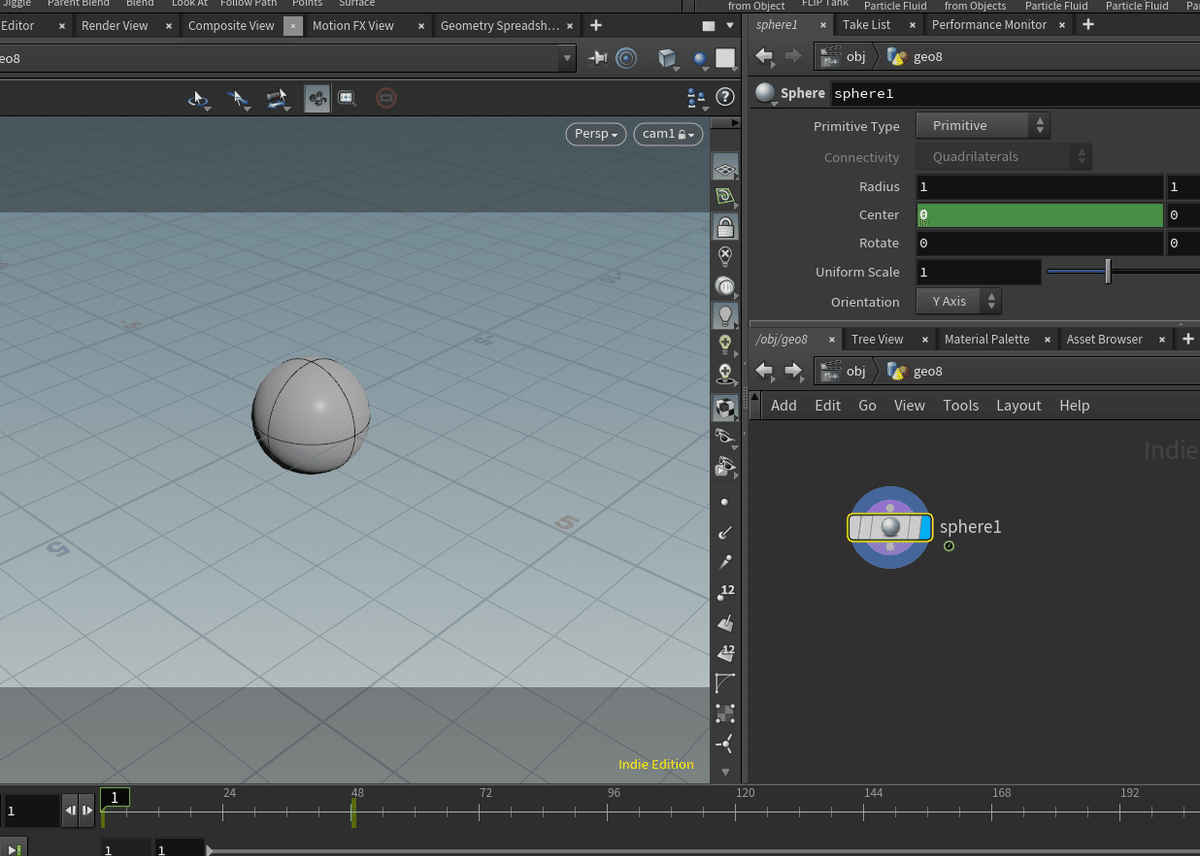Viewport: 1200px width, 856px height.
Task: Click the back arrow in parameter pane
Action: coord(765,57)
